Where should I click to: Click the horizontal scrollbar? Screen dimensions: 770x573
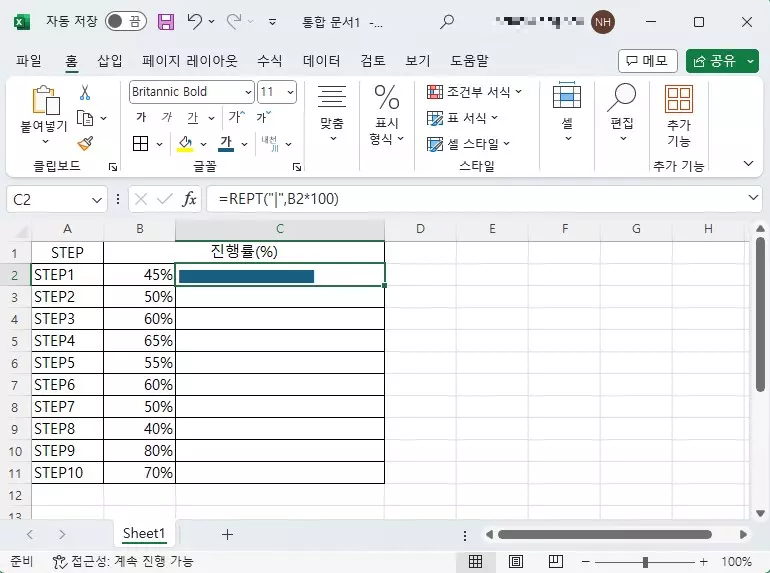[605, 534]
